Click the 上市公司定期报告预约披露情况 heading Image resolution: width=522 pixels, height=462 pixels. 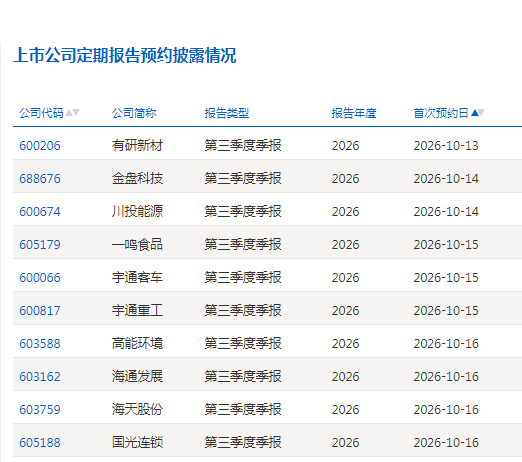click(x=125, y=55)
